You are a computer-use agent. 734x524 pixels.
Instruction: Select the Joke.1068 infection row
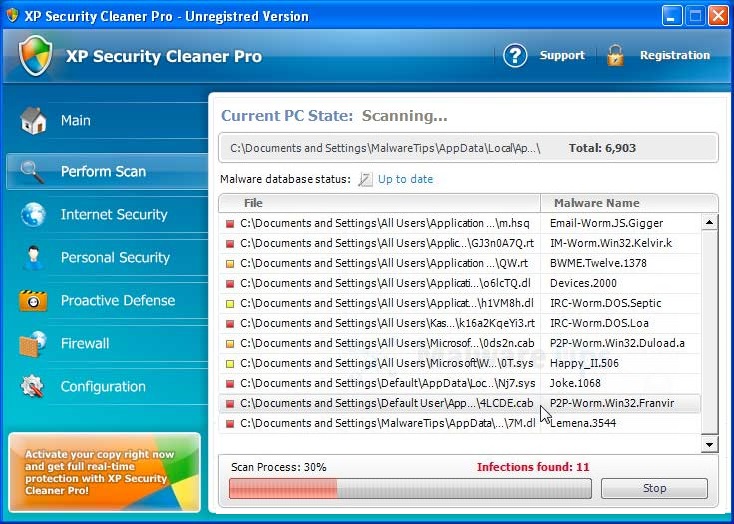[x=460, y=383]
